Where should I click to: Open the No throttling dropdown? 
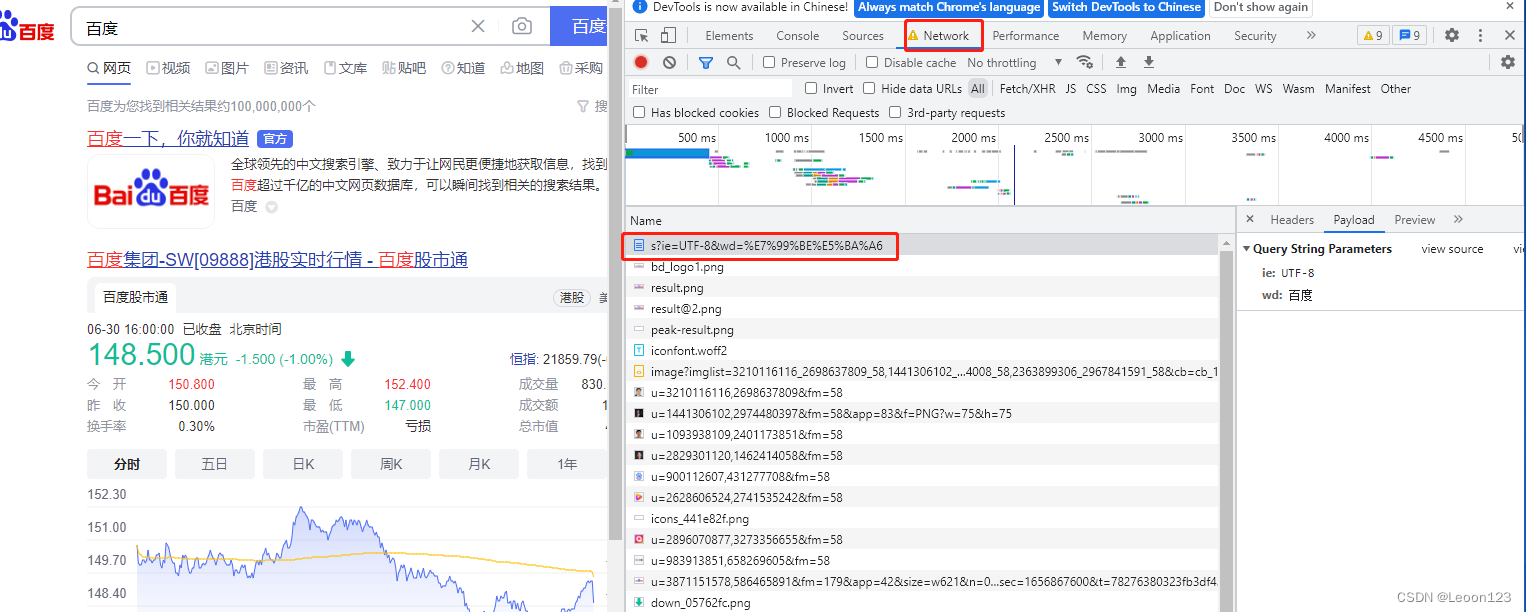[x=1014, y=62]
